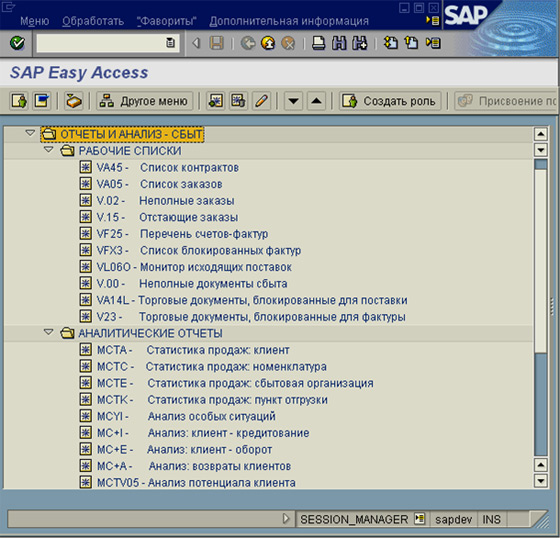The height and width of the screenshot is (538, 560).
Task: Open the Меню menu
Action: tap(35, 21)
